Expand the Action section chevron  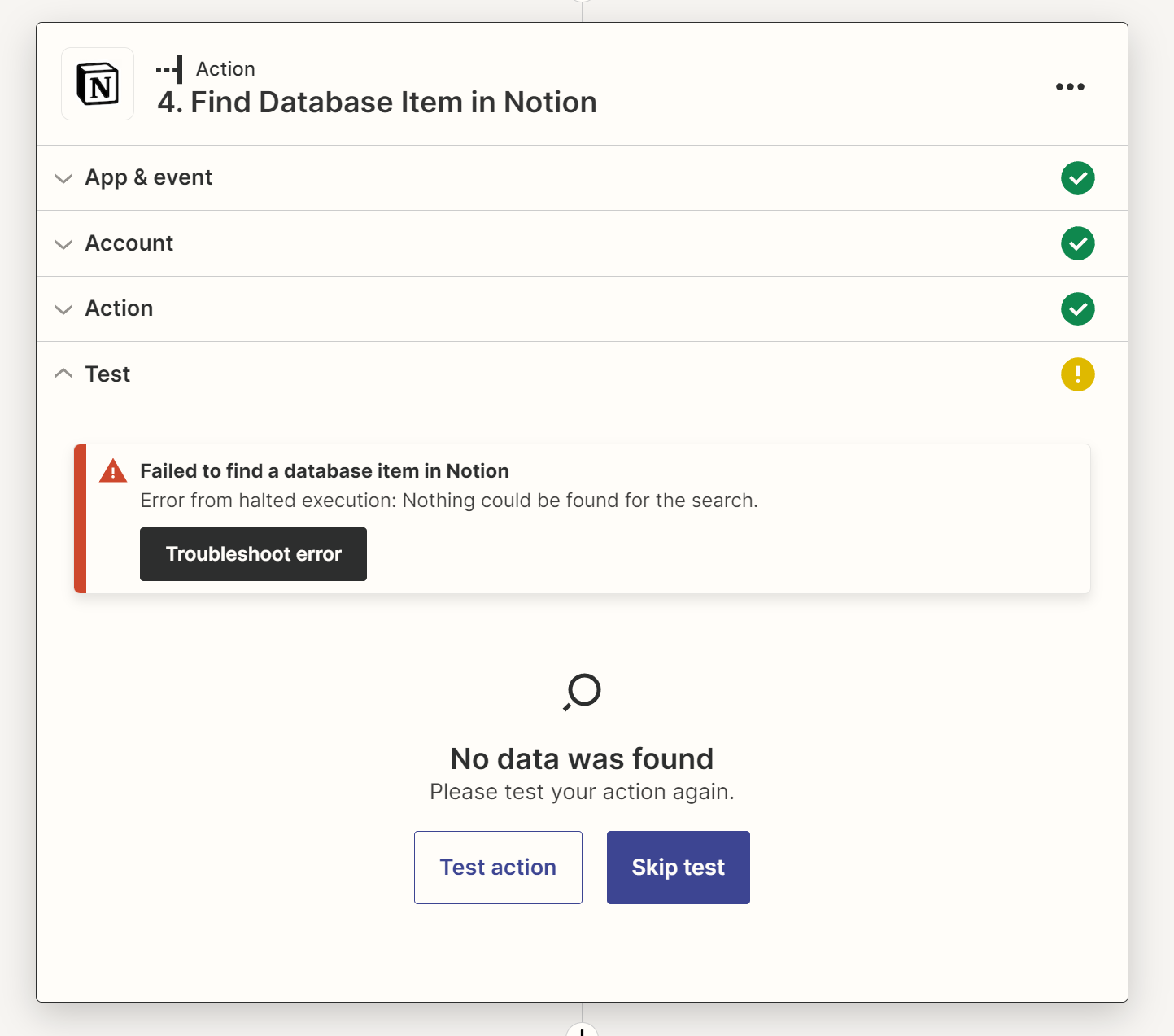63,309
